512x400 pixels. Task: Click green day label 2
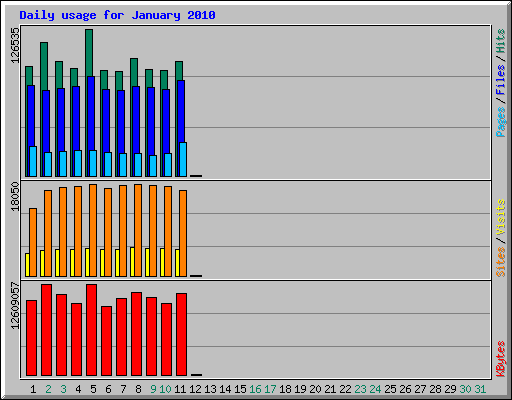[x=48, y=389]
